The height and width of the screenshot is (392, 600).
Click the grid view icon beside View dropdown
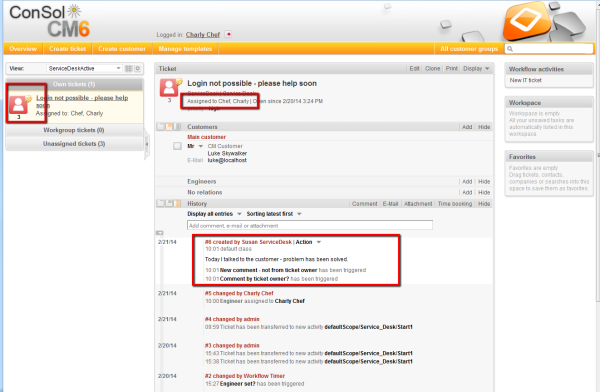[129, 69]
